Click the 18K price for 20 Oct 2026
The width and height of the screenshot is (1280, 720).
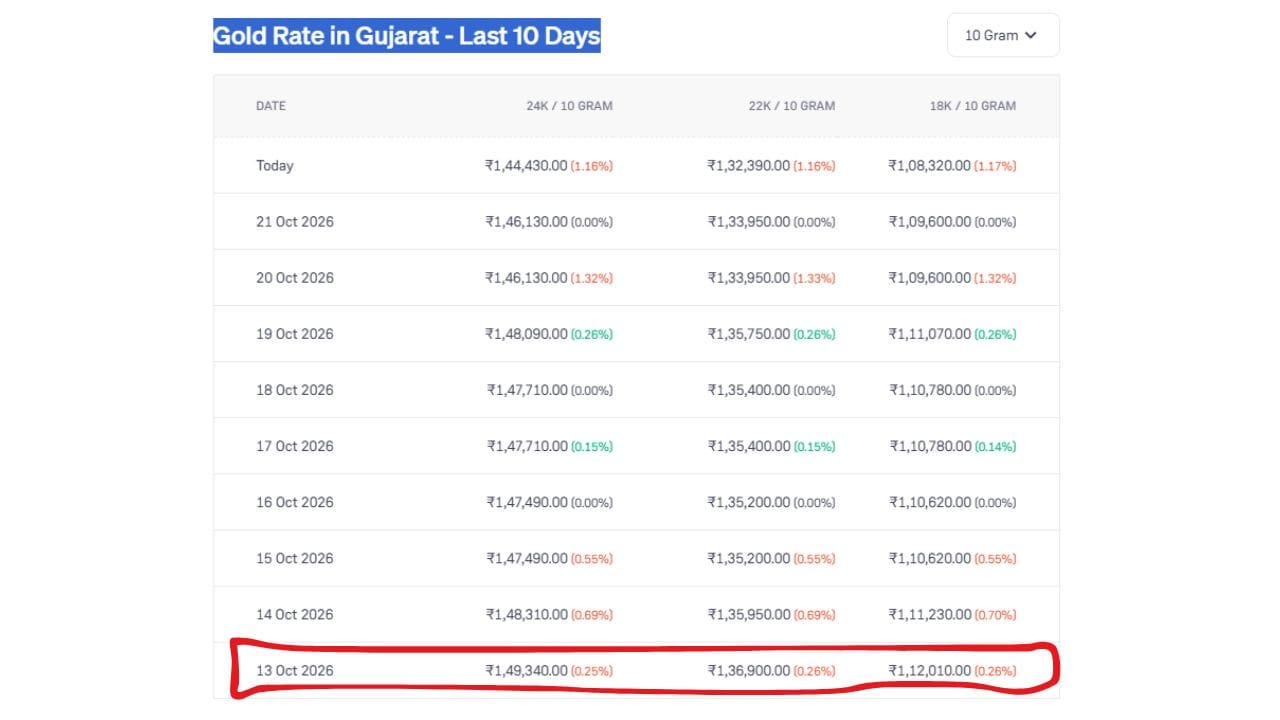[930, 278]
